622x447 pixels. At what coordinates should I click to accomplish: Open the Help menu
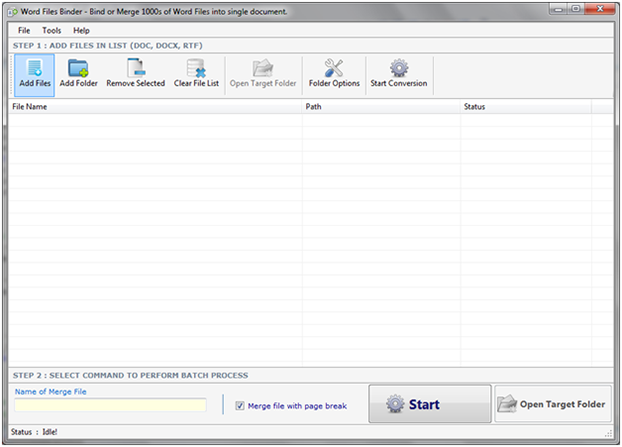click(x=81, y=31)
